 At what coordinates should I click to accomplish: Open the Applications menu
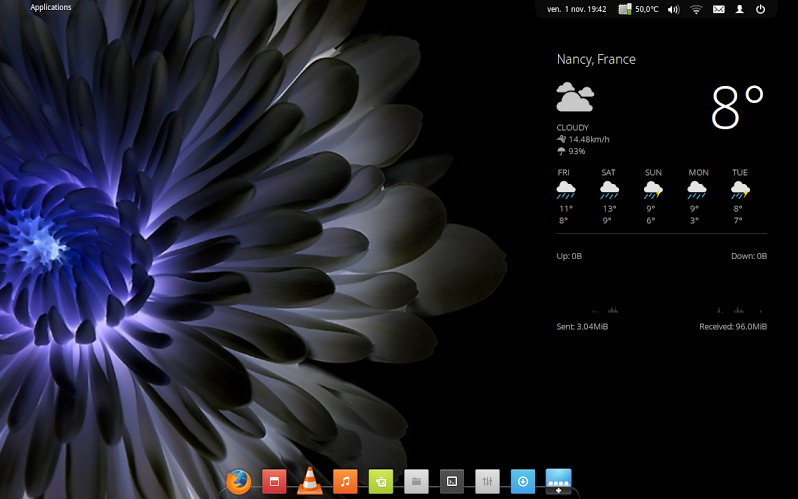click(50, 7)
